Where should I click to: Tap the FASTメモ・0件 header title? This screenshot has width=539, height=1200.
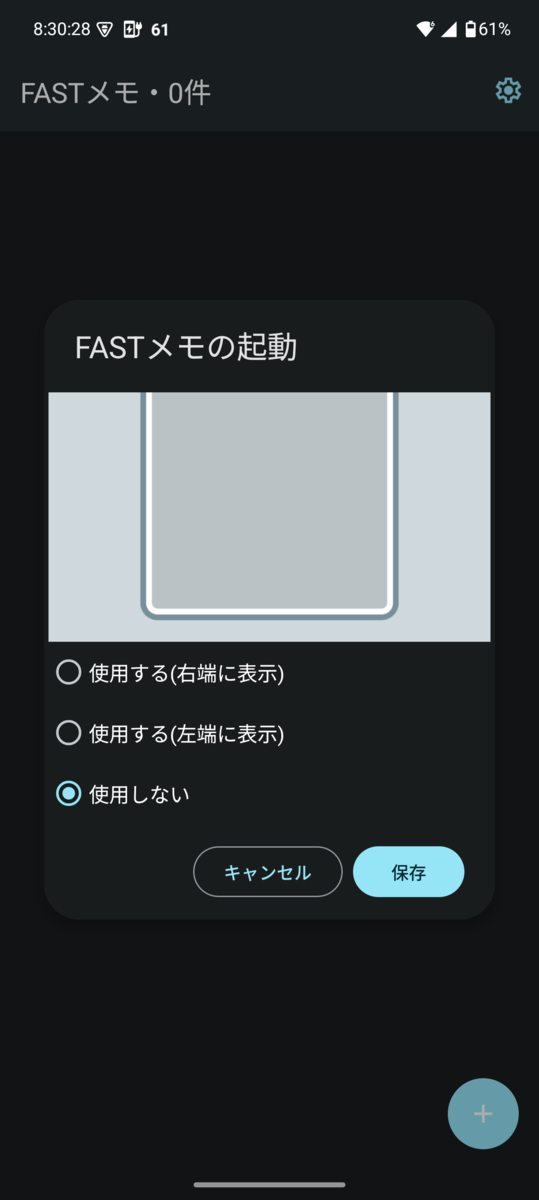(116, 92)
